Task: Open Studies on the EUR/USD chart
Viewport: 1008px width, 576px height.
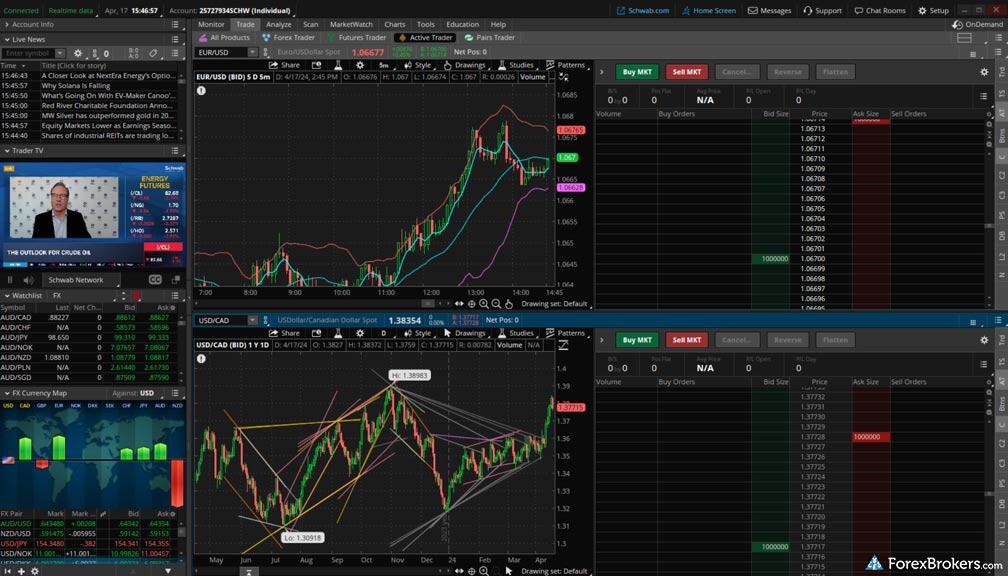Action: tap(516, 65)
